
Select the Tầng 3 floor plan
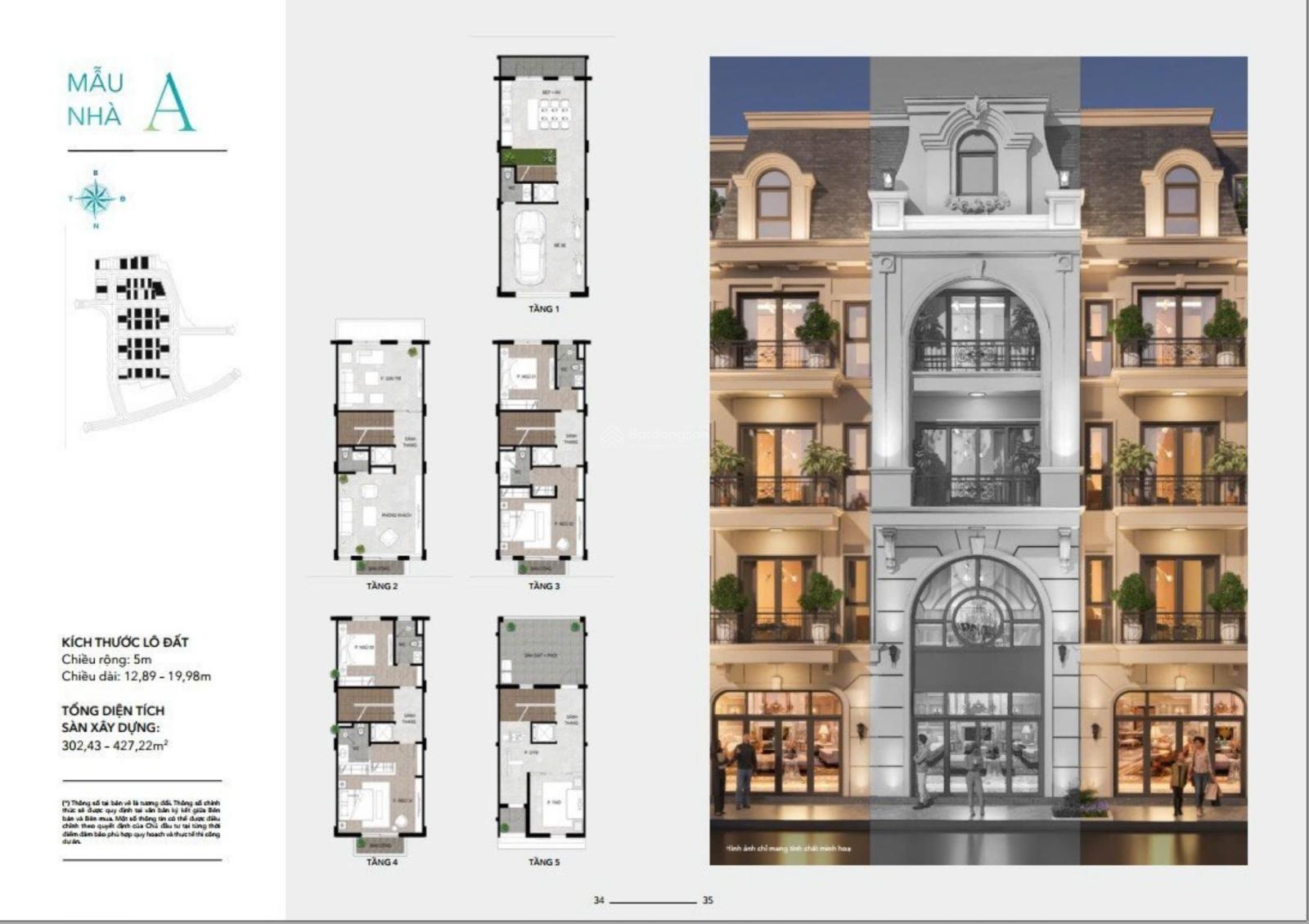[542, 450]
